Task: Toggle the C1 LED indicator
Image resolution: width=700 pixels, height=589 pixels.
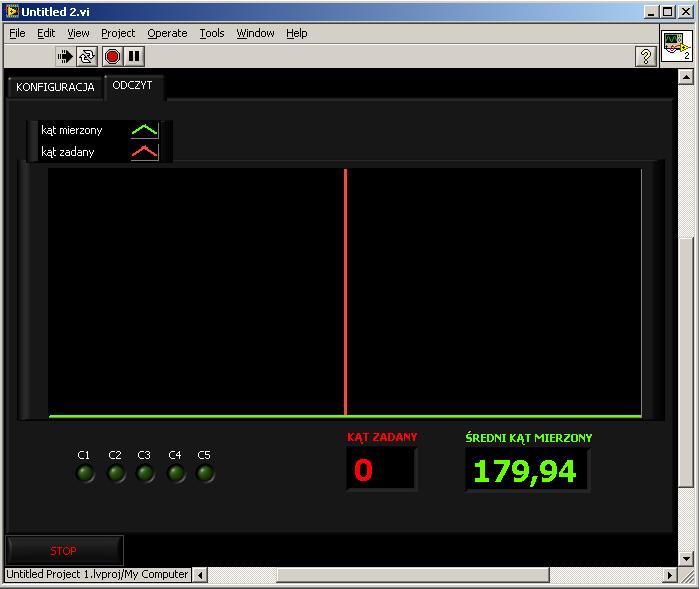Action: pyautogui.click(x=85, y=473)
